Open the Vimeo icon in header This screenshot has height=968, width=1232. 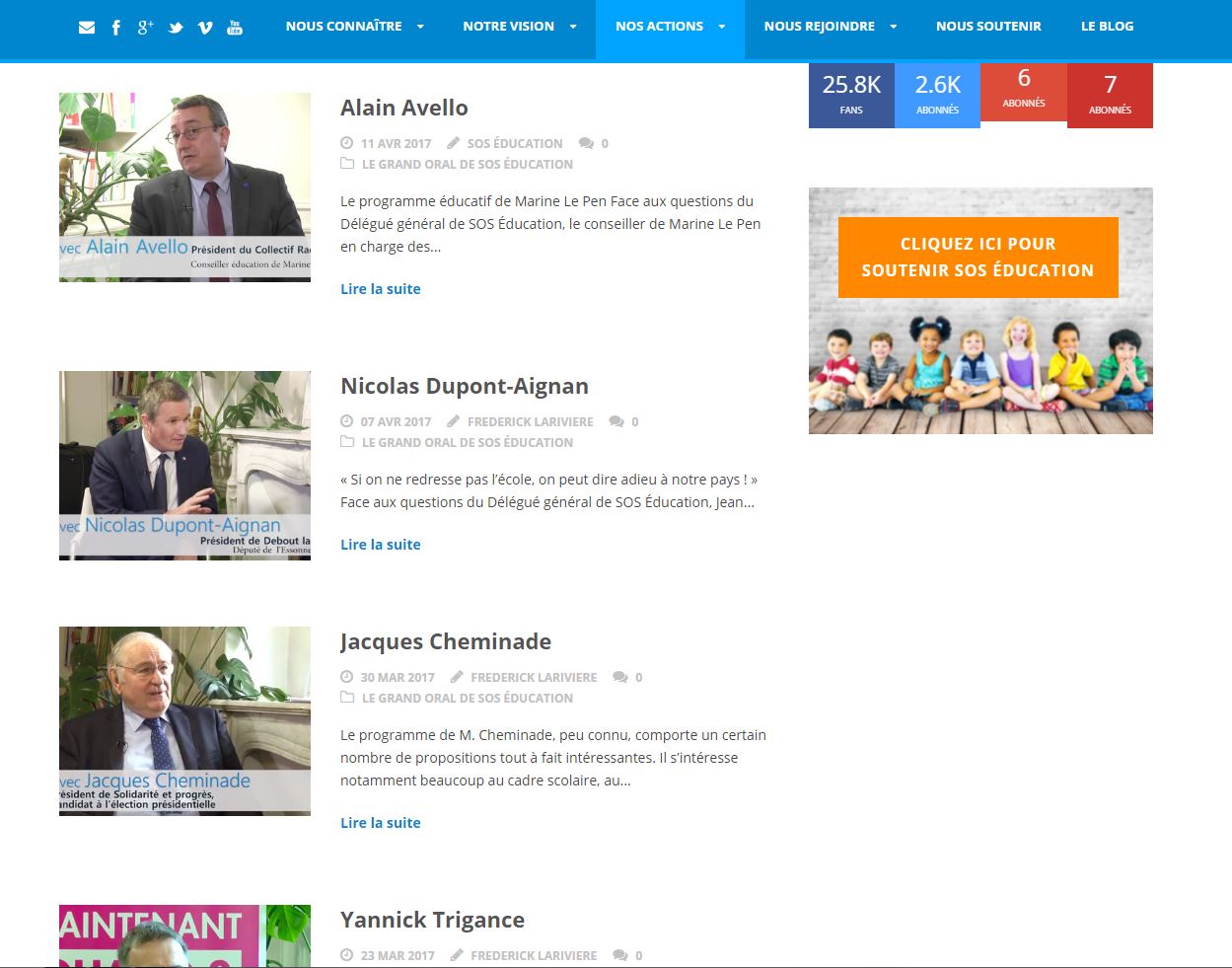click(x=205, y=27)
